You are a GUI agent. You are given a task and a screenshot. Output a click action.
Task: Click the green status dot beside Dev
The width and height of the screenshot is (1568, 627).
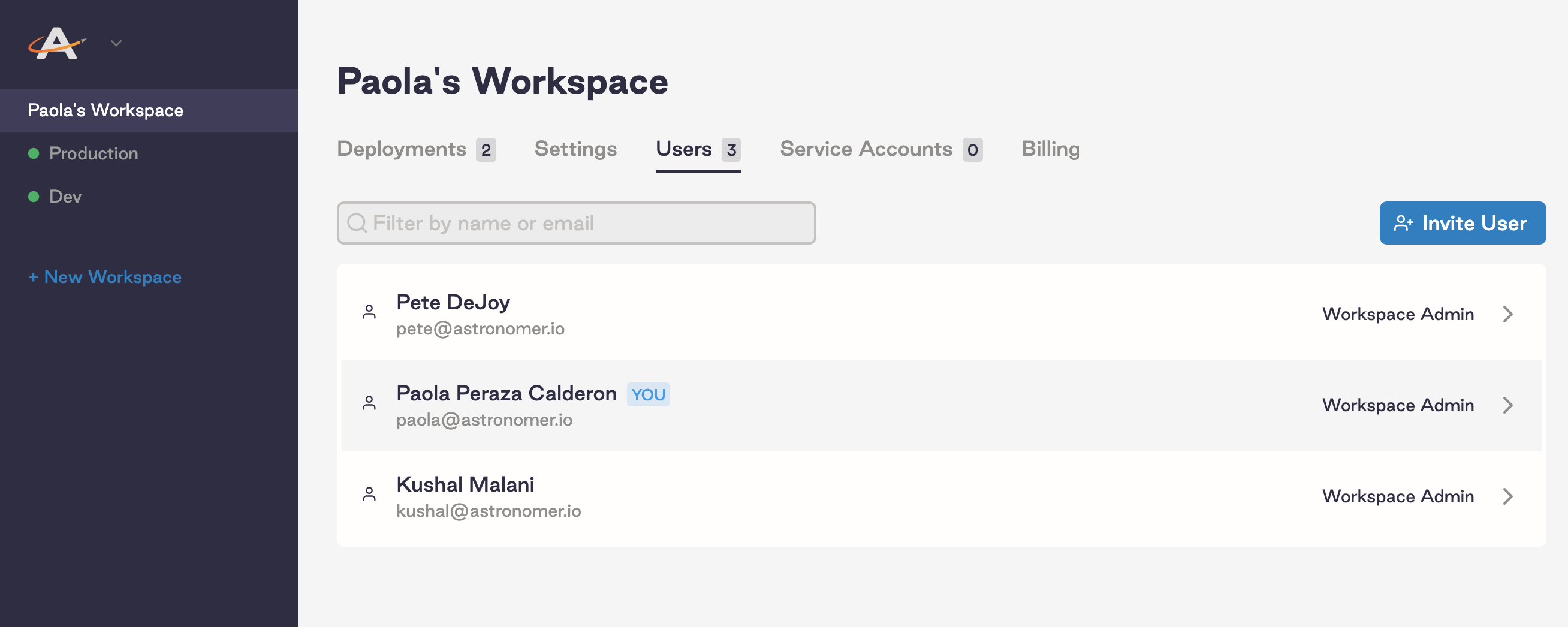(x=34, y=196)
